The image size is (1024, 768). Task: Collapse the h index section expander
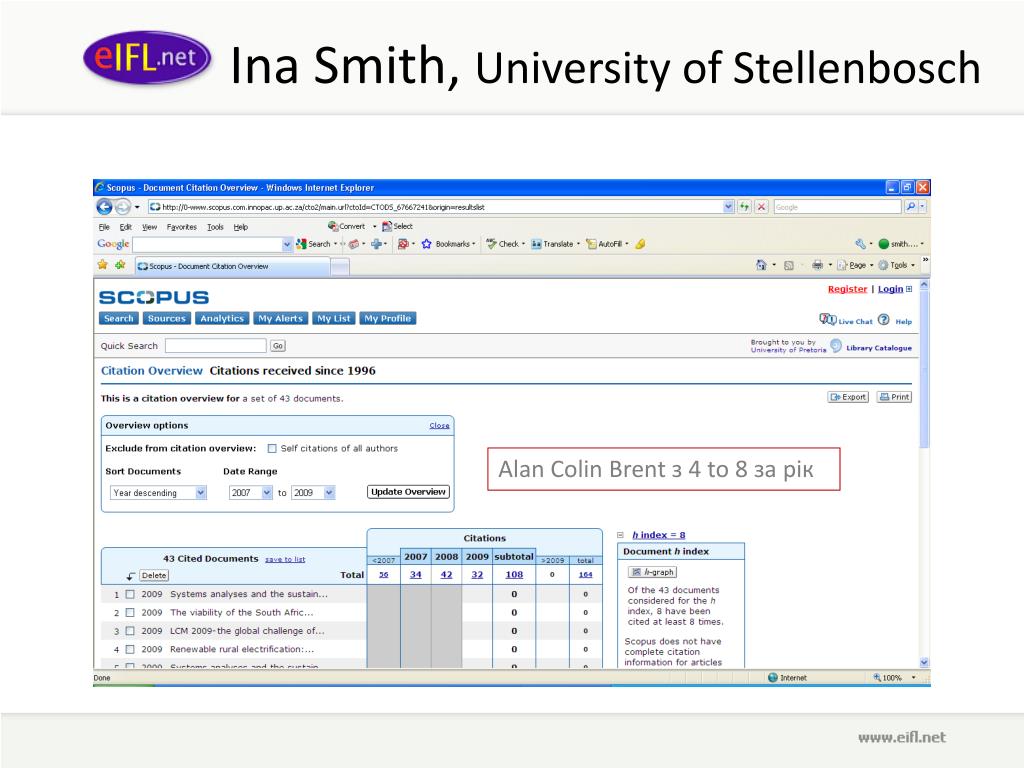(x=620, y=535)
